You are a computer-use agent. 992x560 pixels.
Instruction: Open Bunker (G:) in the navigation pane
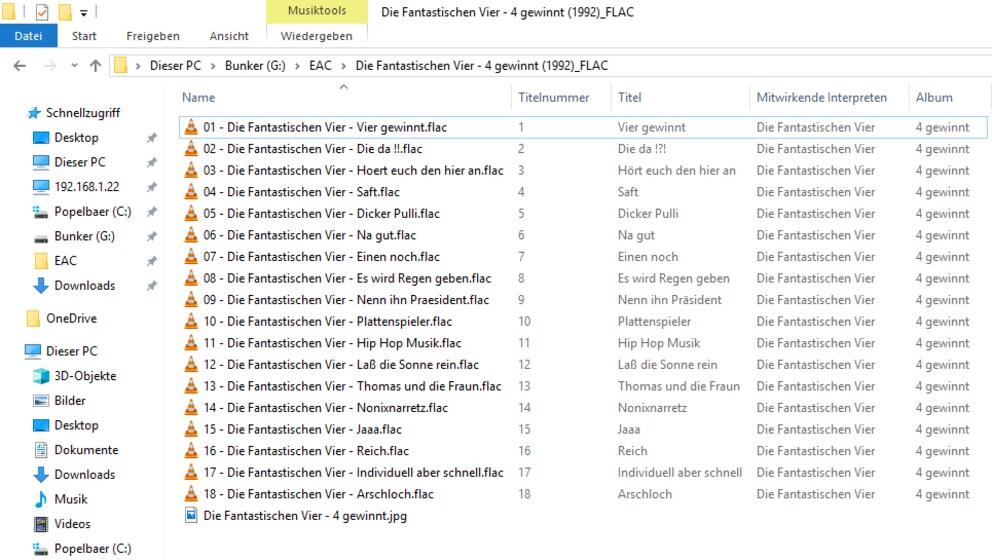coord(84,236)
